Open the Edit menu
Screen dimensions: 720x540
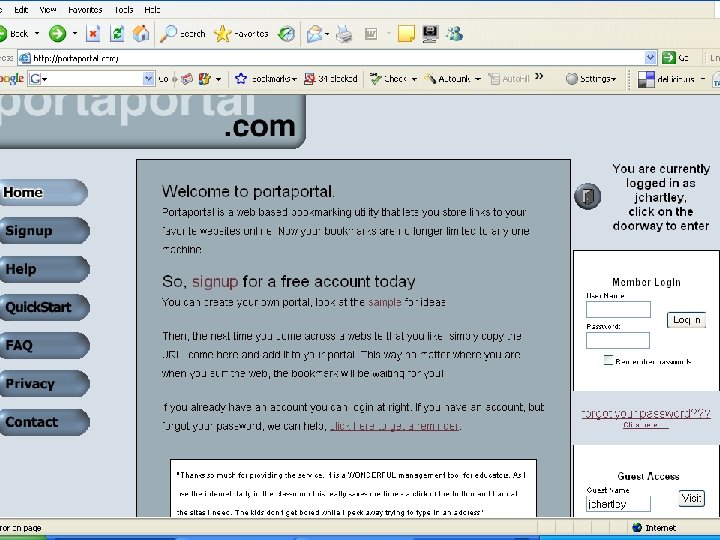[x=21, y=10]
